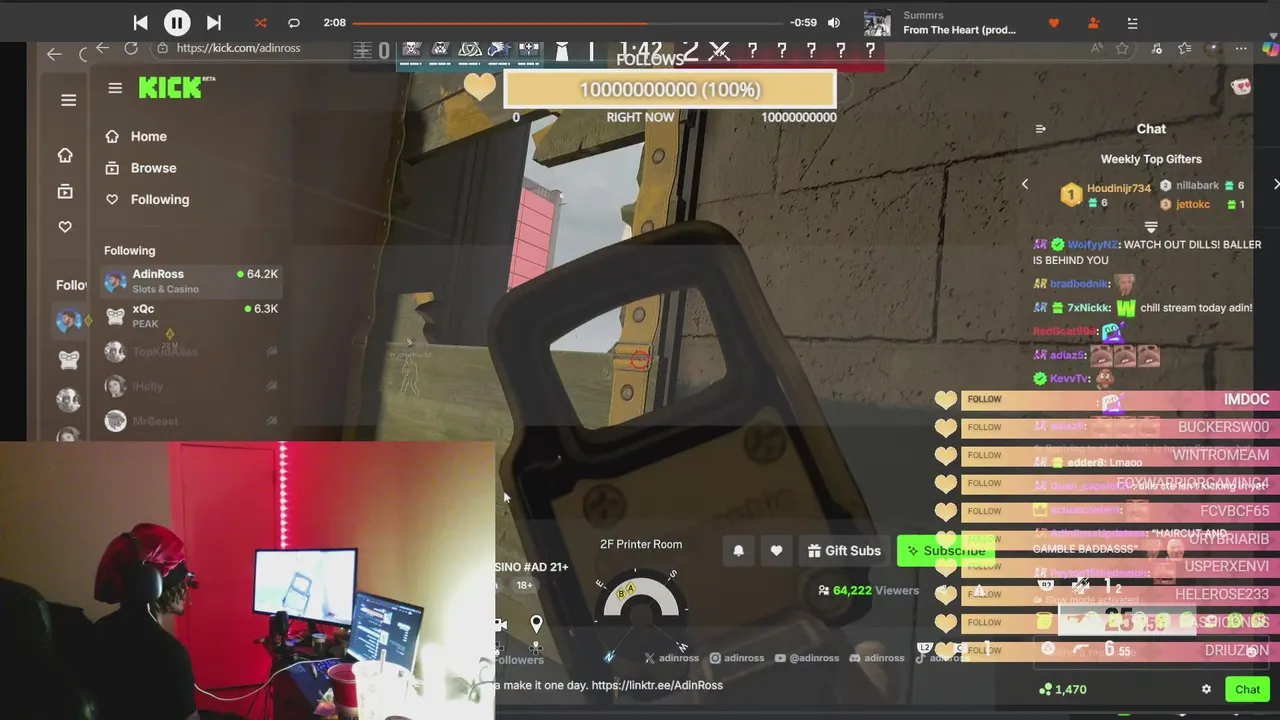Select the xQc PEAK channel
This screenshot has height=720, width=1280.
[191, 316]
